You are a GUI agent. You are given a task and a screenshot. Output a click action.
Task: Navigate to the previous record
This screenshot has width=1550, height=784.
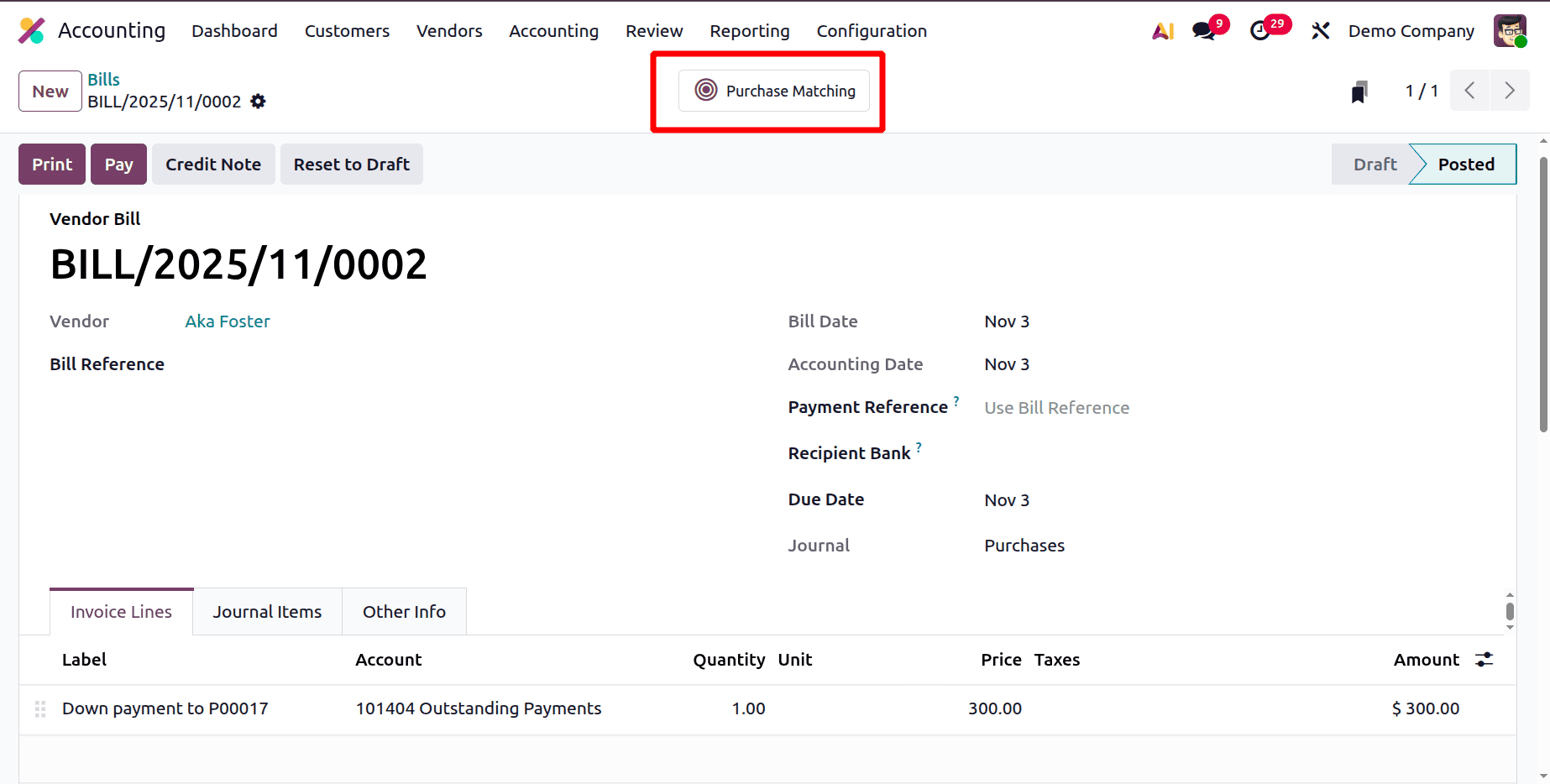coord(1469,90)
